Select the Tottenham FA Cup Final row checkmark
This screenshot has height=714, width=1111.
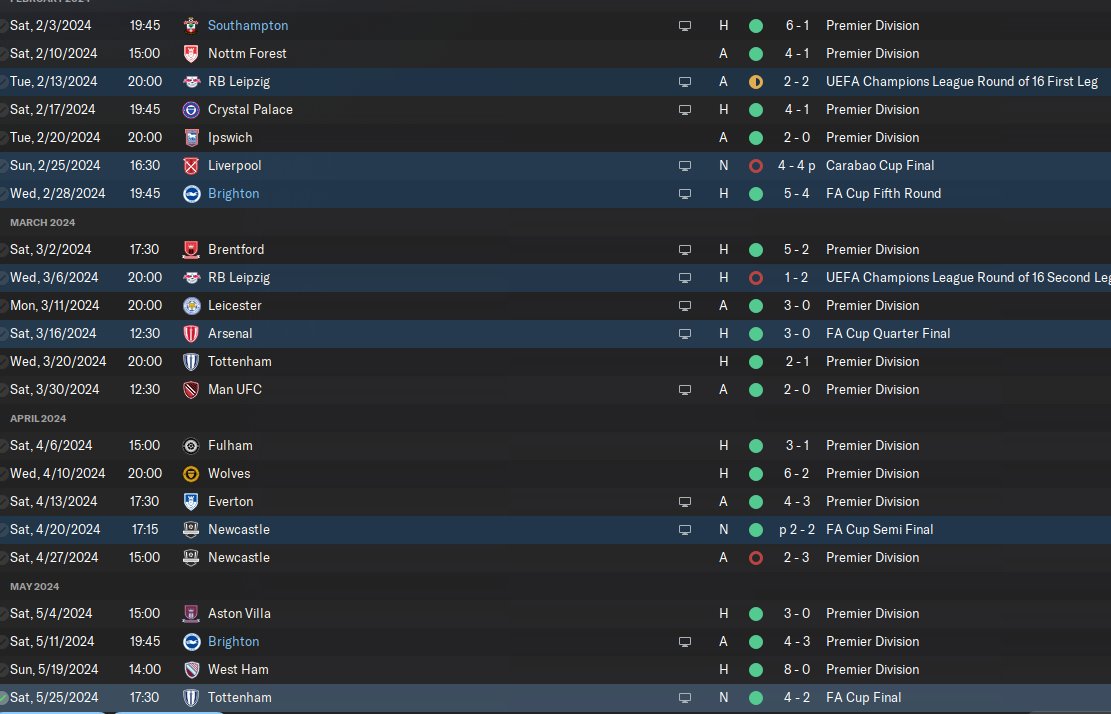pos(4,698)
